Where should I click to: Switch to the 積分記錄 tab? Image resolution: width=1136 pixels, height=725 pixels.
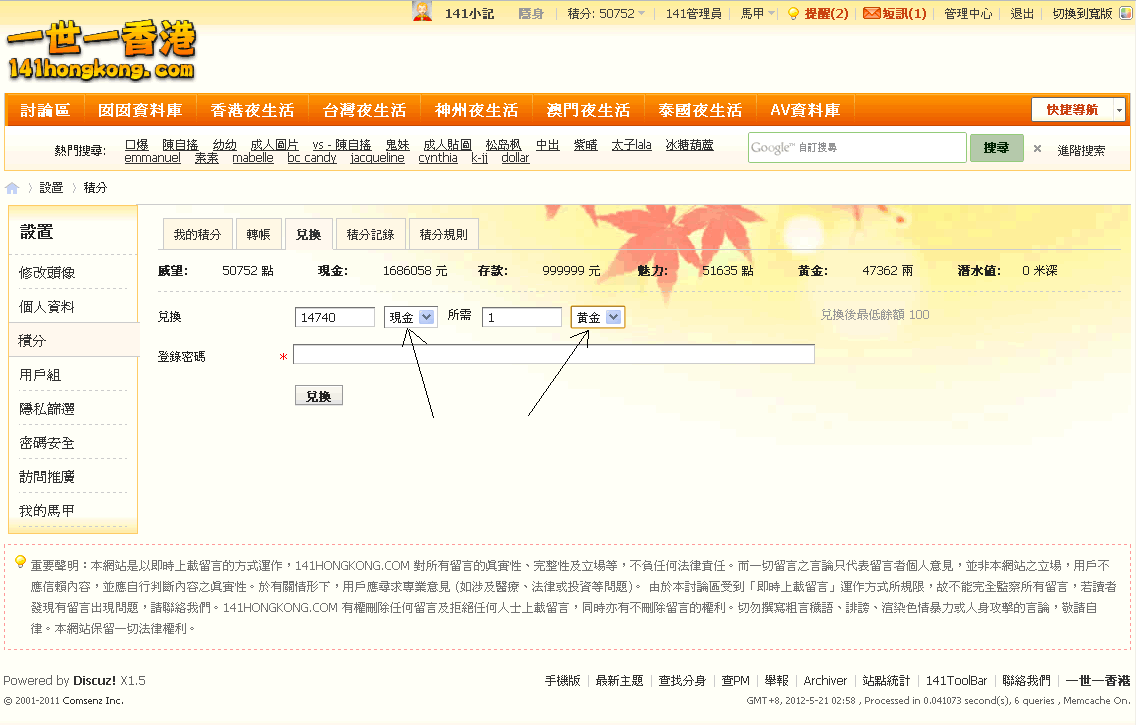[x=370, y=234]
